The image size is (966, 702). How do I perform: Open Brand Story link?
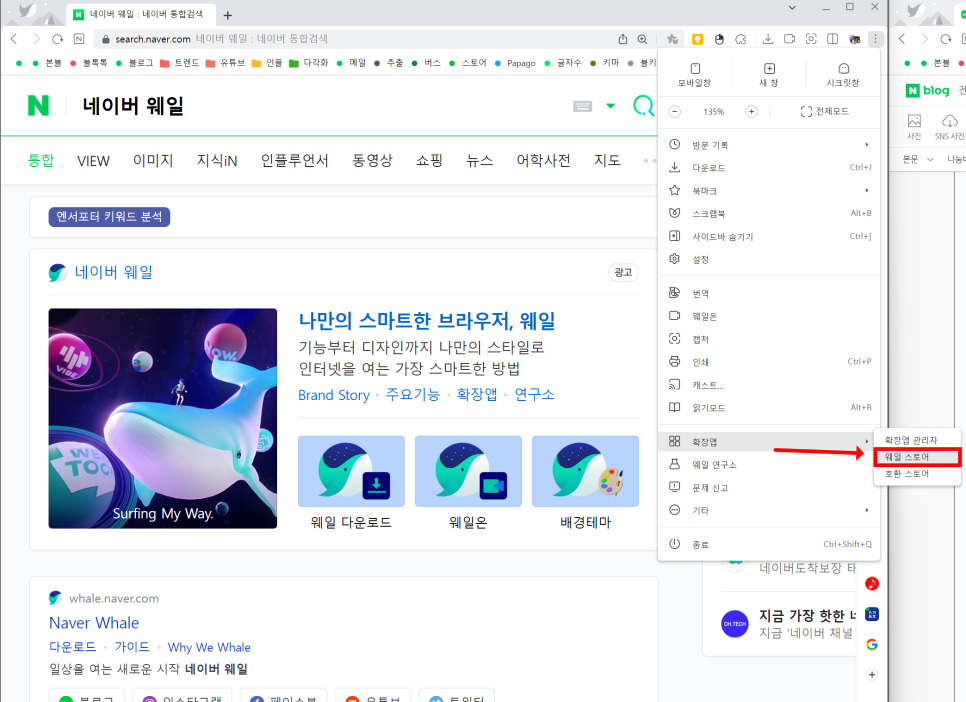coord(334,394)
